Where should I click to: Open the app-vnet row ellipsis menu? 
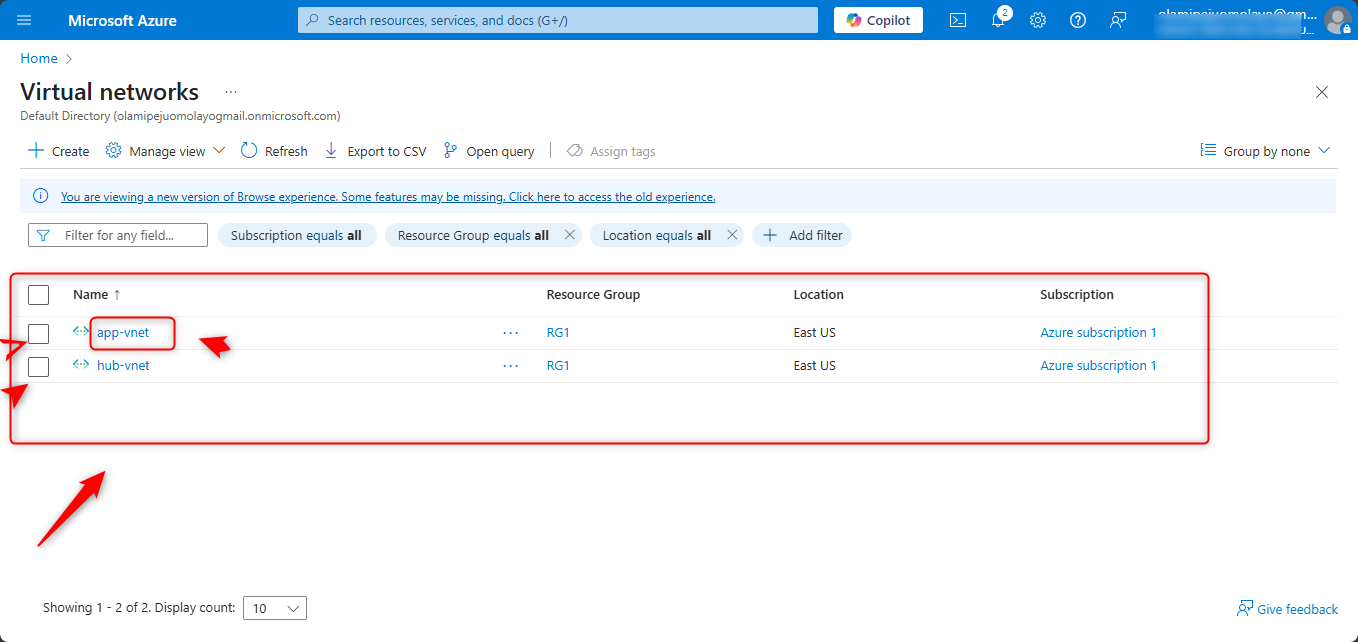pyautogui.click(x=511, y=333)
